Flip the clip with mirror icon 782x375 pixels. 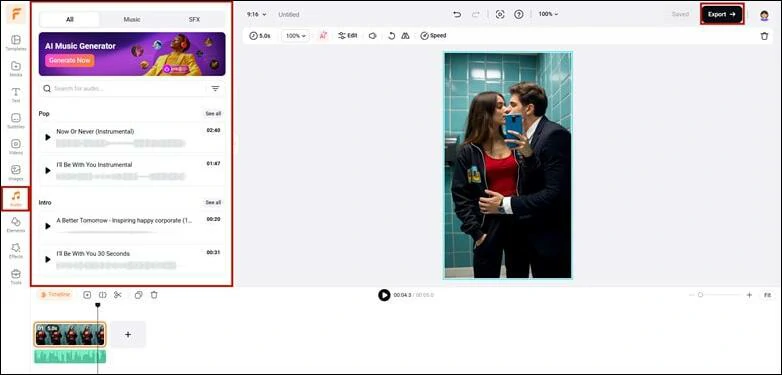point(405,36)
